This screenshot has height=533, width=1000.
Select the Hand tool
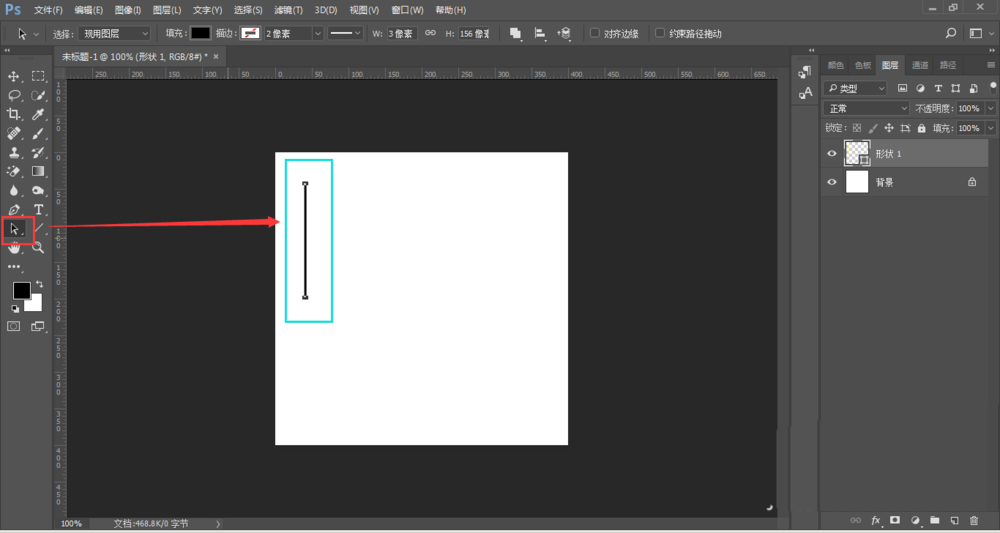point(14,248)
